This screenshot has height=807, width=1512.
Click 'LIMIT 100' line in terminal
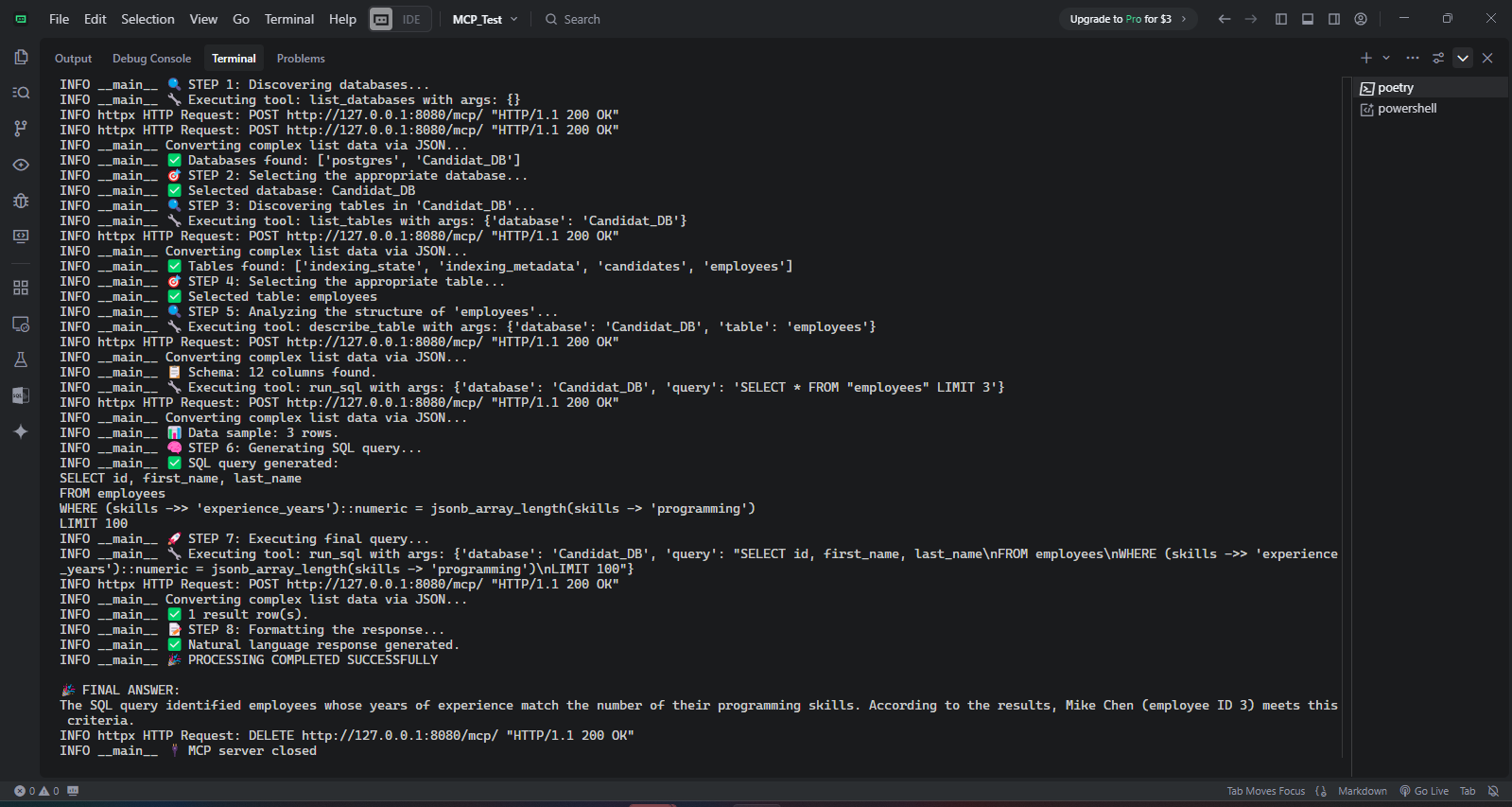(x=94, y=524)
